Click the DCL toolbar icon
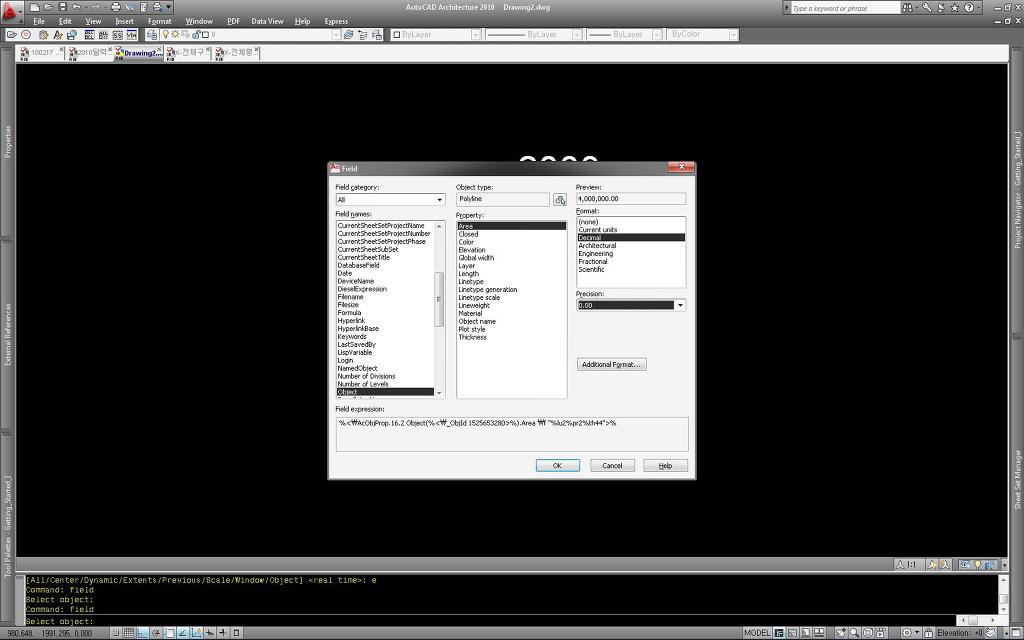 [x=89, y=35]
